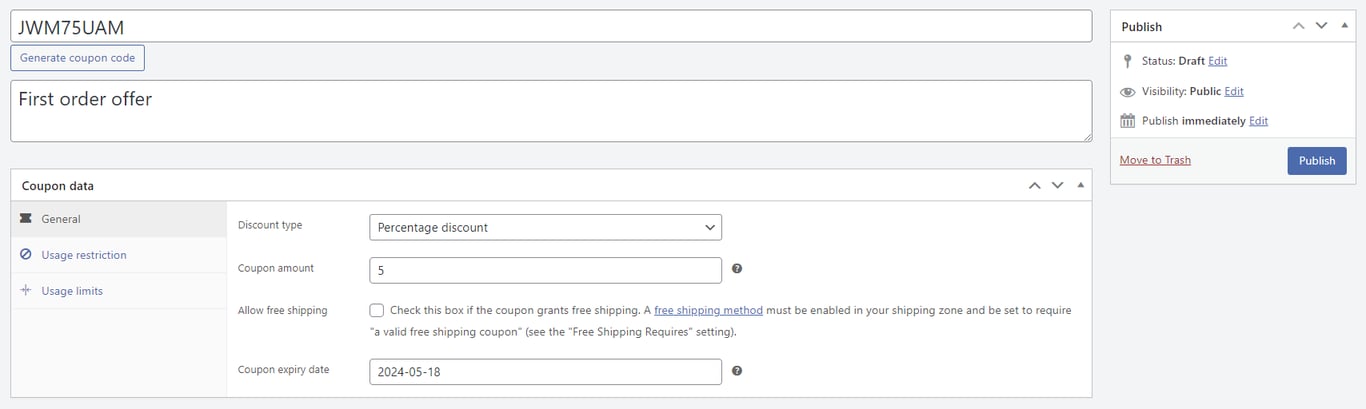Viewport: 1366px width, 409px height.
Task: Click into the Coupon expiry date field
Action: tap(545, 372)
